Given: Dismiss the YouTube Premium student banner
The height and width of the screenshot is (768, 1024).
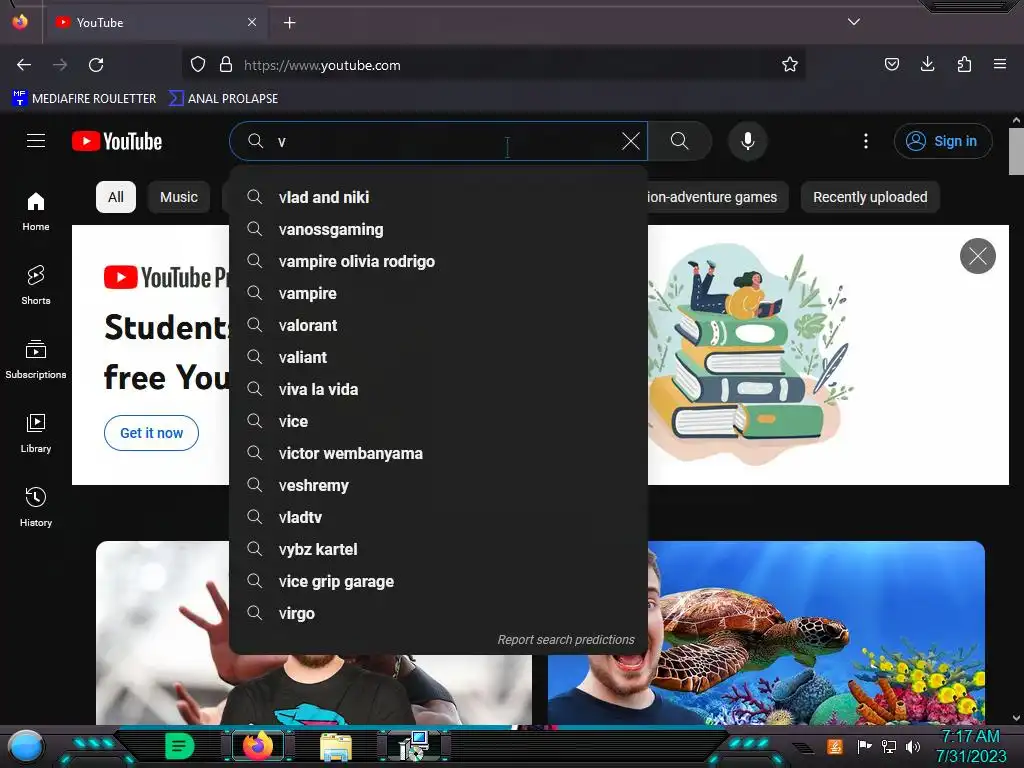Looking at the screenshot, I should [x=978, y=256].
